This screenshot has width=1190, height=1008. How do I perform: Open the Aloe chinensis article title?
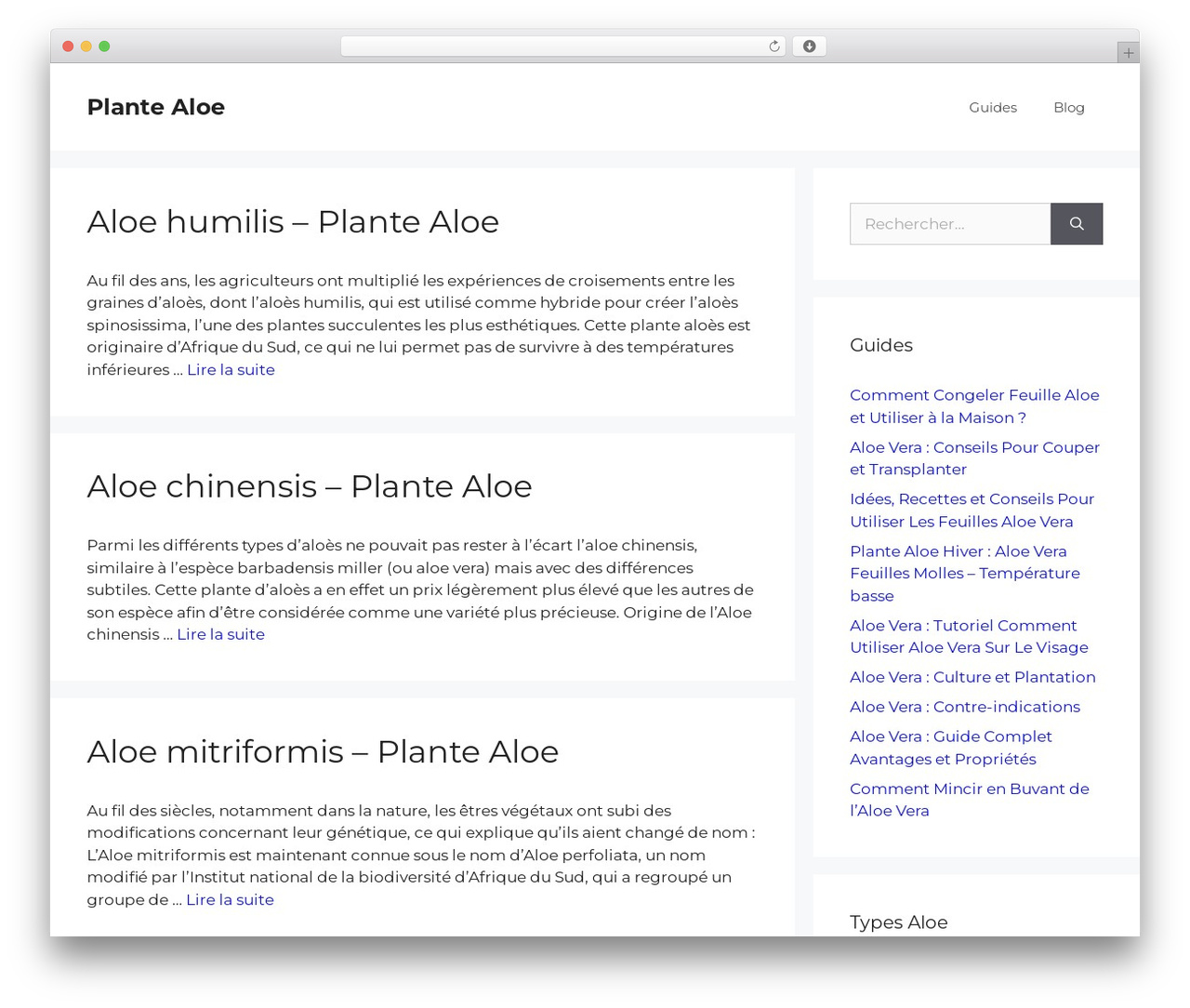(x=310, y=486)
